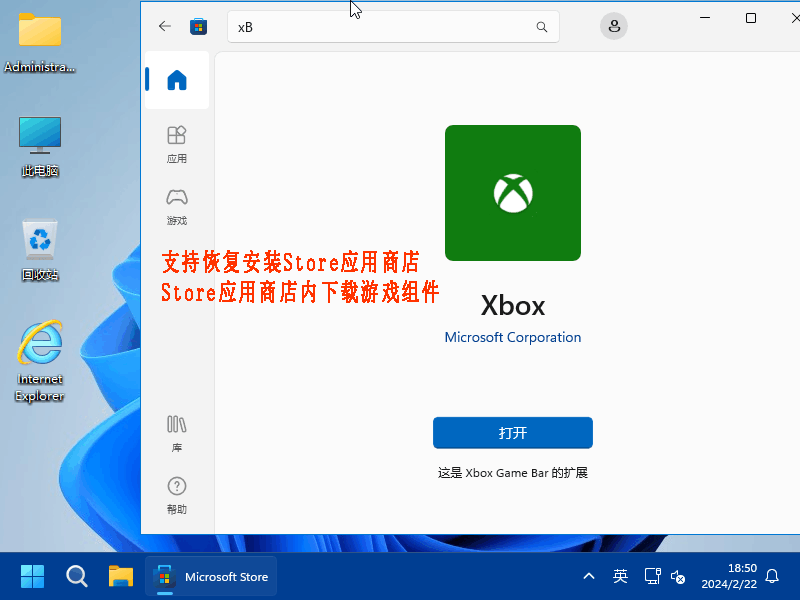The height and width of the screenshot is (600, 800).
Task: Switch input language via 英 indicator
Action: click(x=620, y=577)
